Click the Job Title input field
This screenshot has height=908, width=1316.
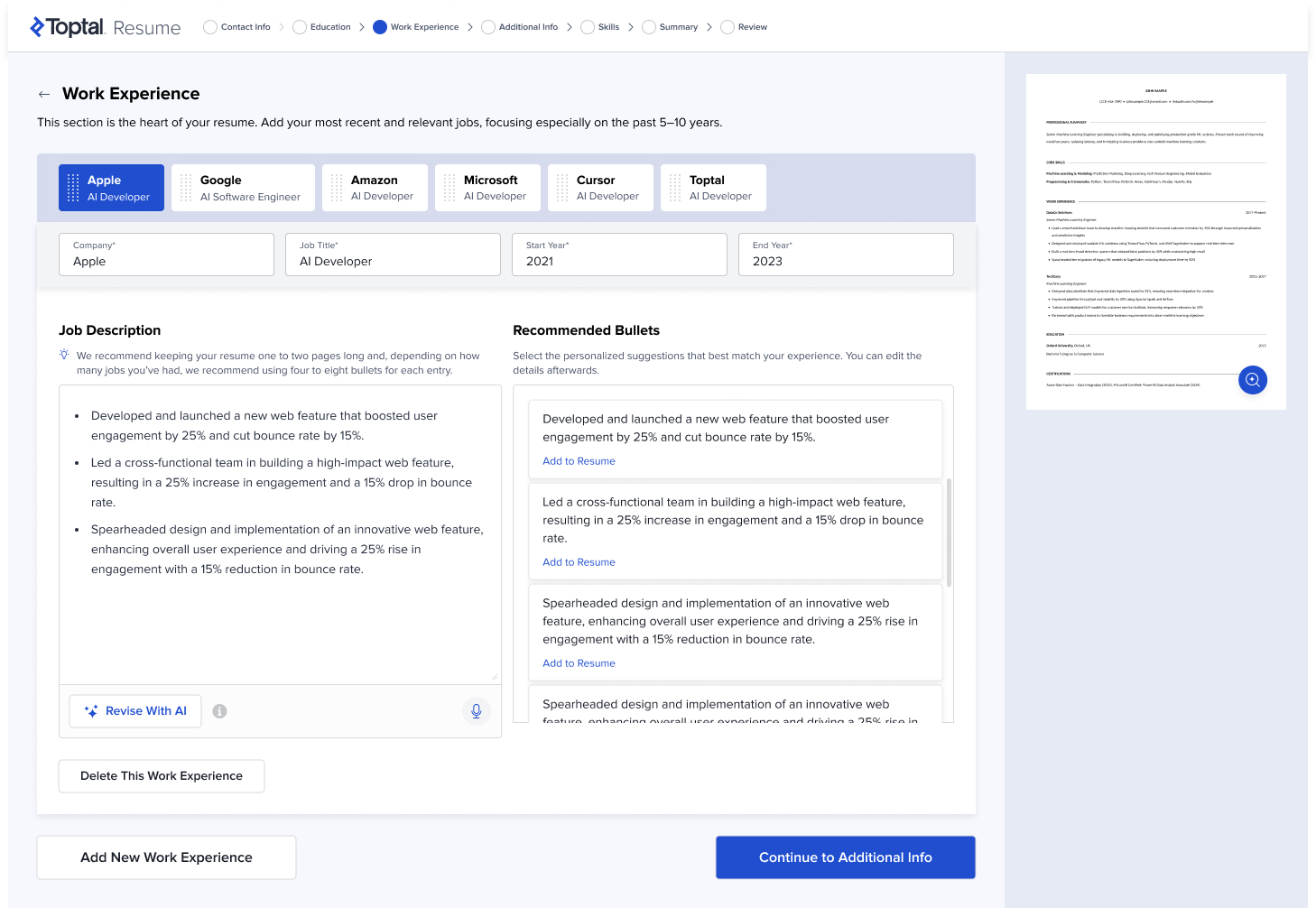393,255
